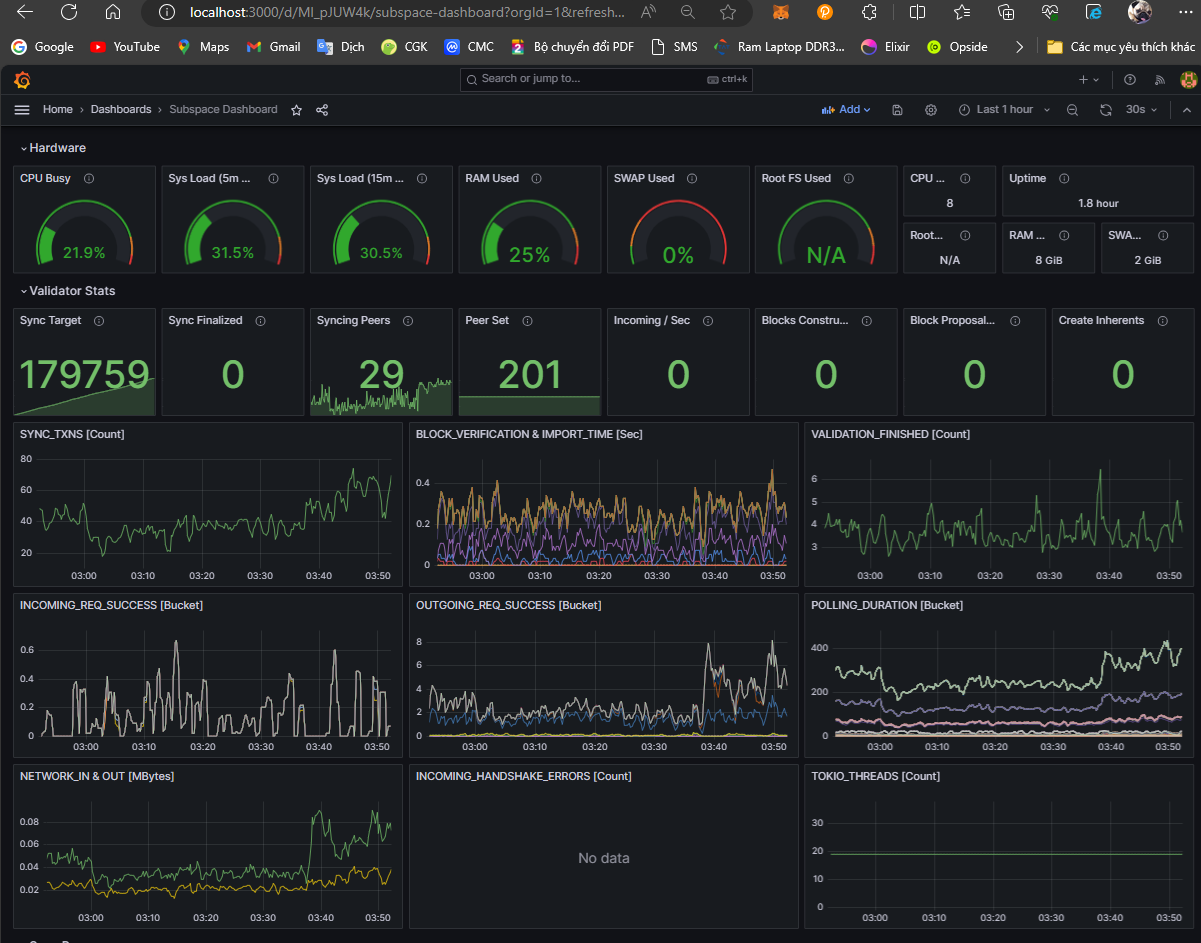Navigate to Dashboards in the breadcrumb

coord(120,109)
